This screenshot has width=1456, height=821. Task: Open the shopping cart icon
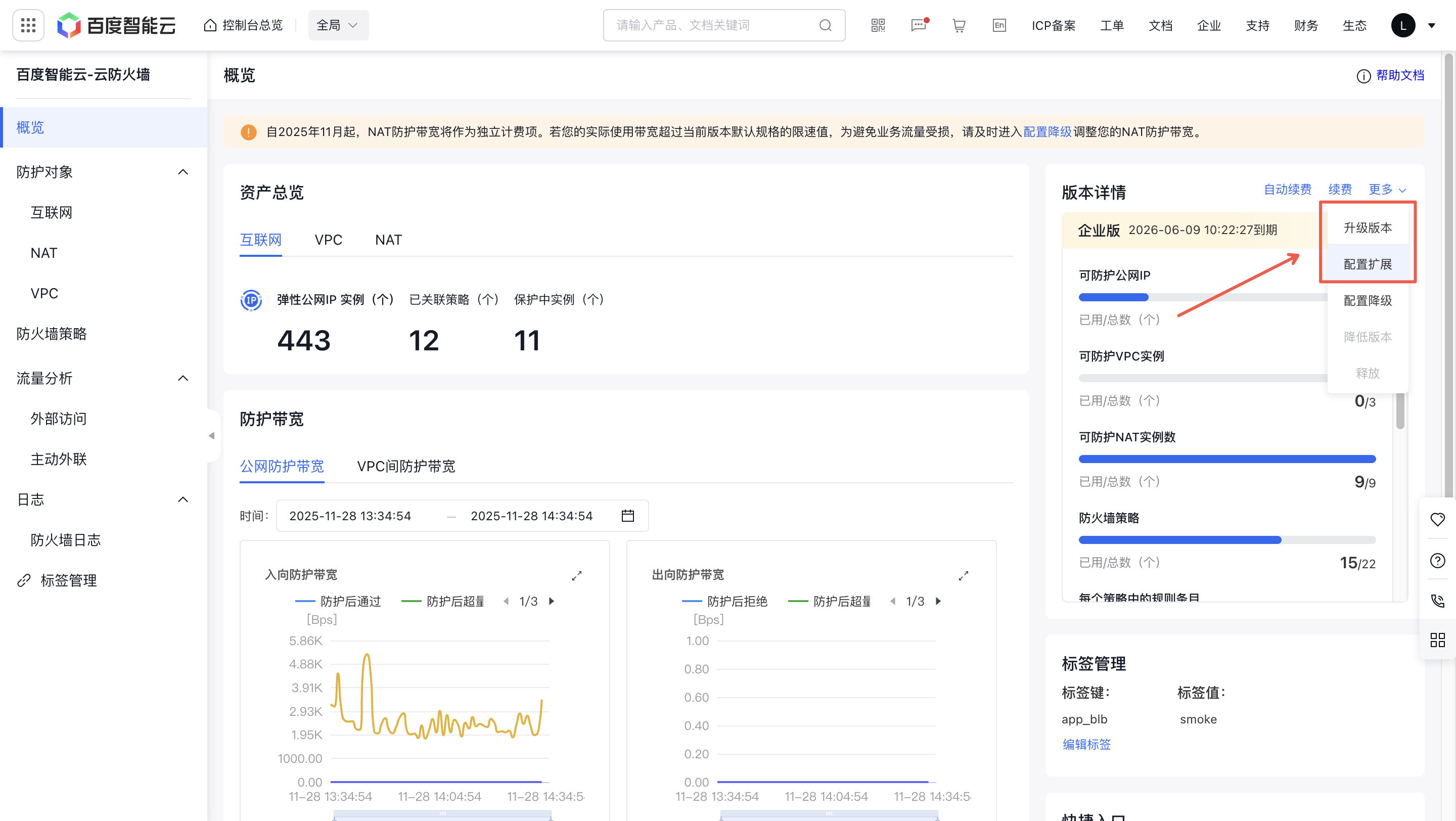[959, 25]
